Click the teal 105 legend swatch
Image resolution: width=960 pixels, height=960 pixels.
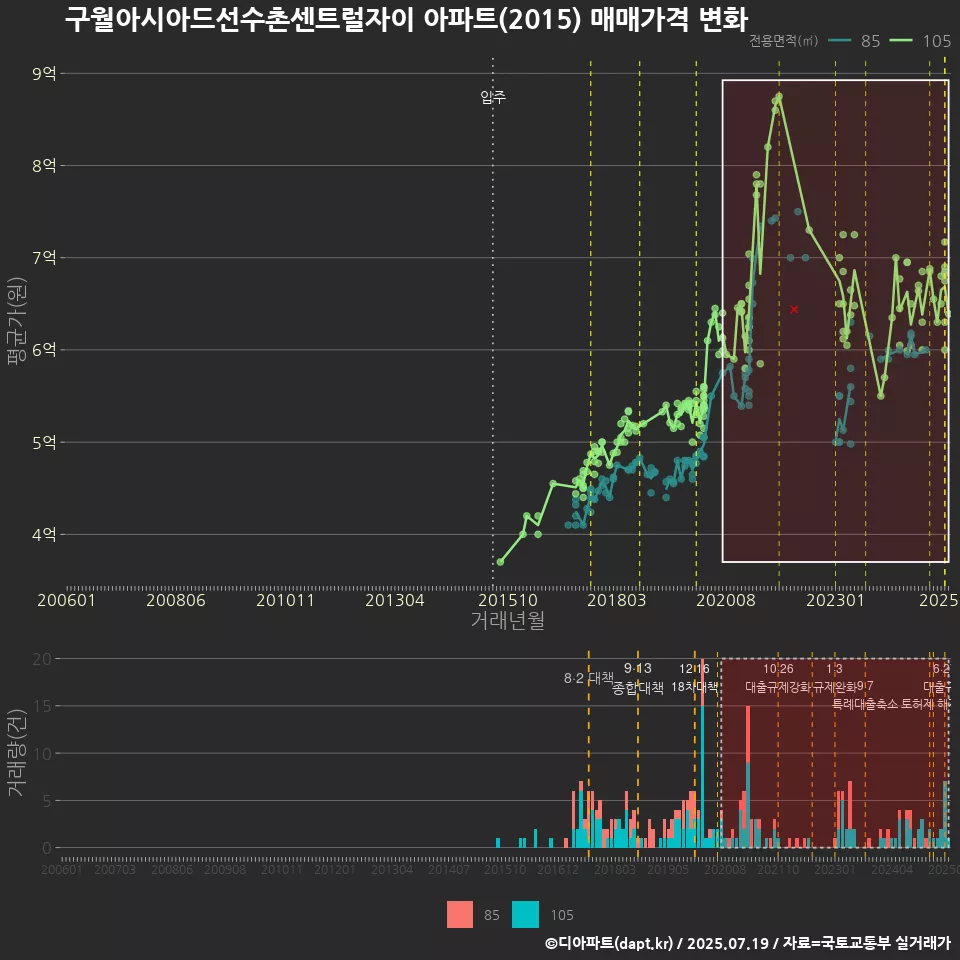[525, 915]
